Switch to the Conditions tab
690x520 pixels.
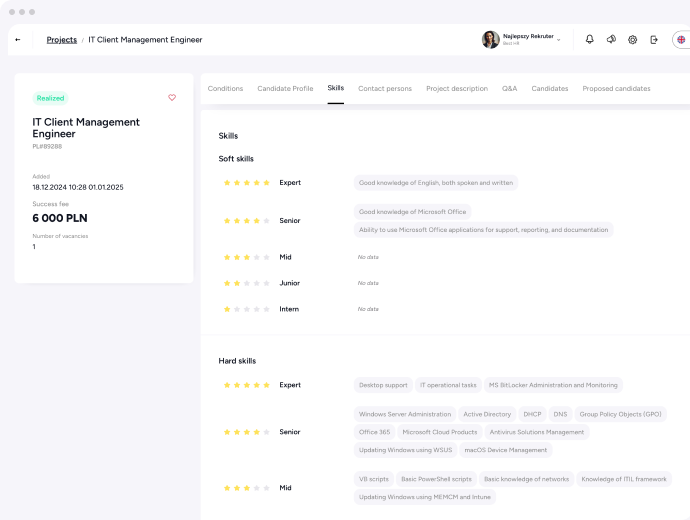pyautogui.click(x=225, y=89)
